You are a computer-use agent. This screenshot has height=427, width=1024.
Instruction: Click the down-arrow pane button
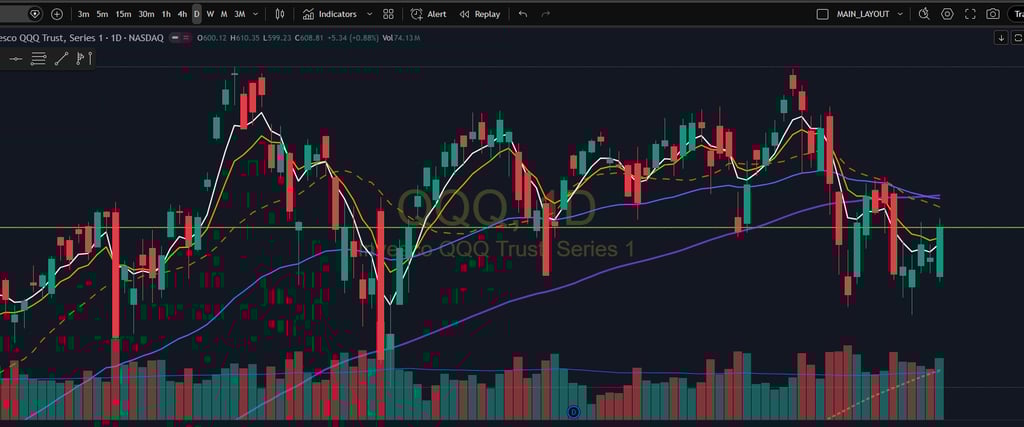pos(1001,38)
